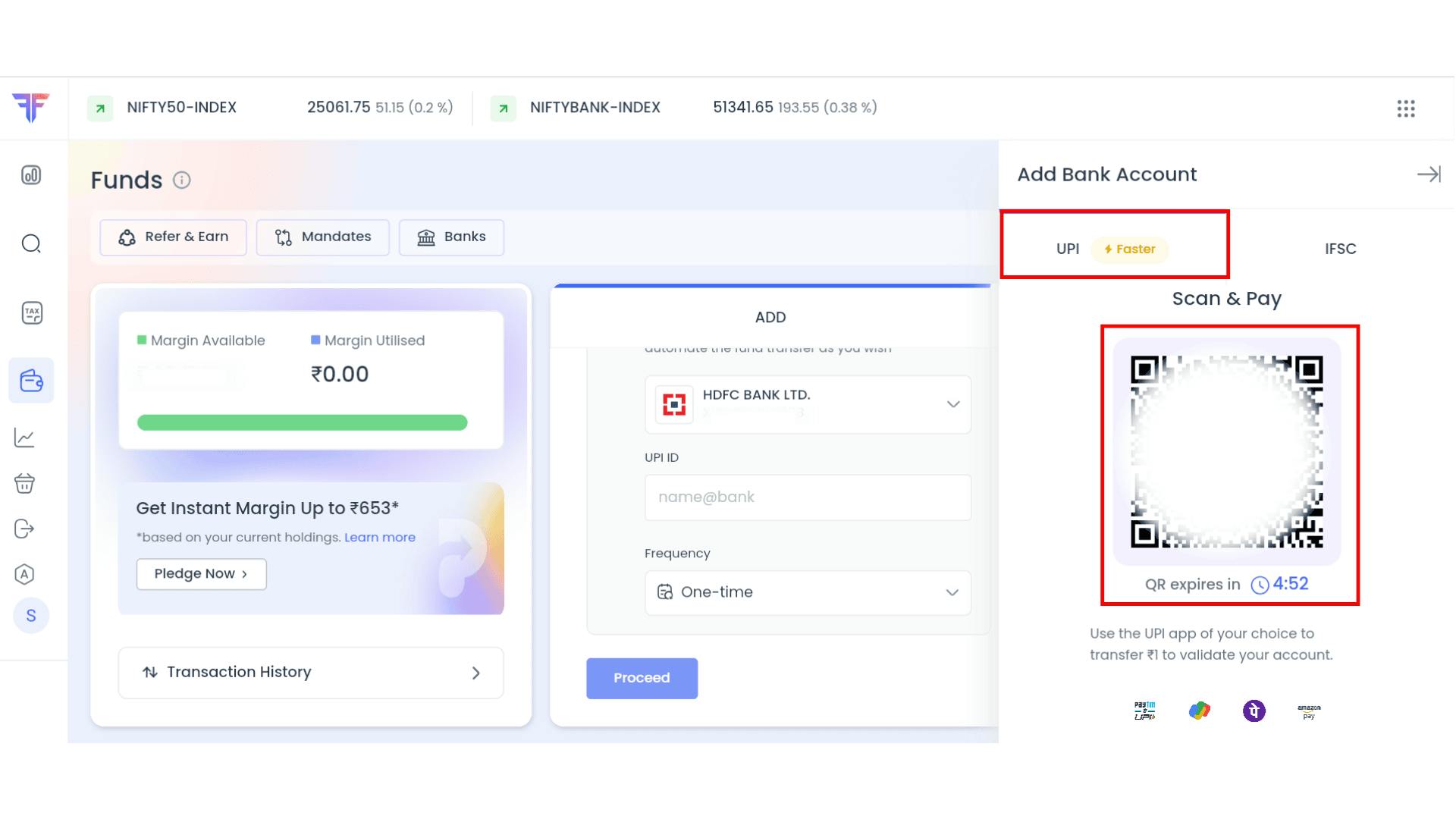Image resolution: width=1456 pixels, height=819 pixels.
Task: Open the TAX report sidebar icon
Action: pyautogui.click(x=32, y=312)
